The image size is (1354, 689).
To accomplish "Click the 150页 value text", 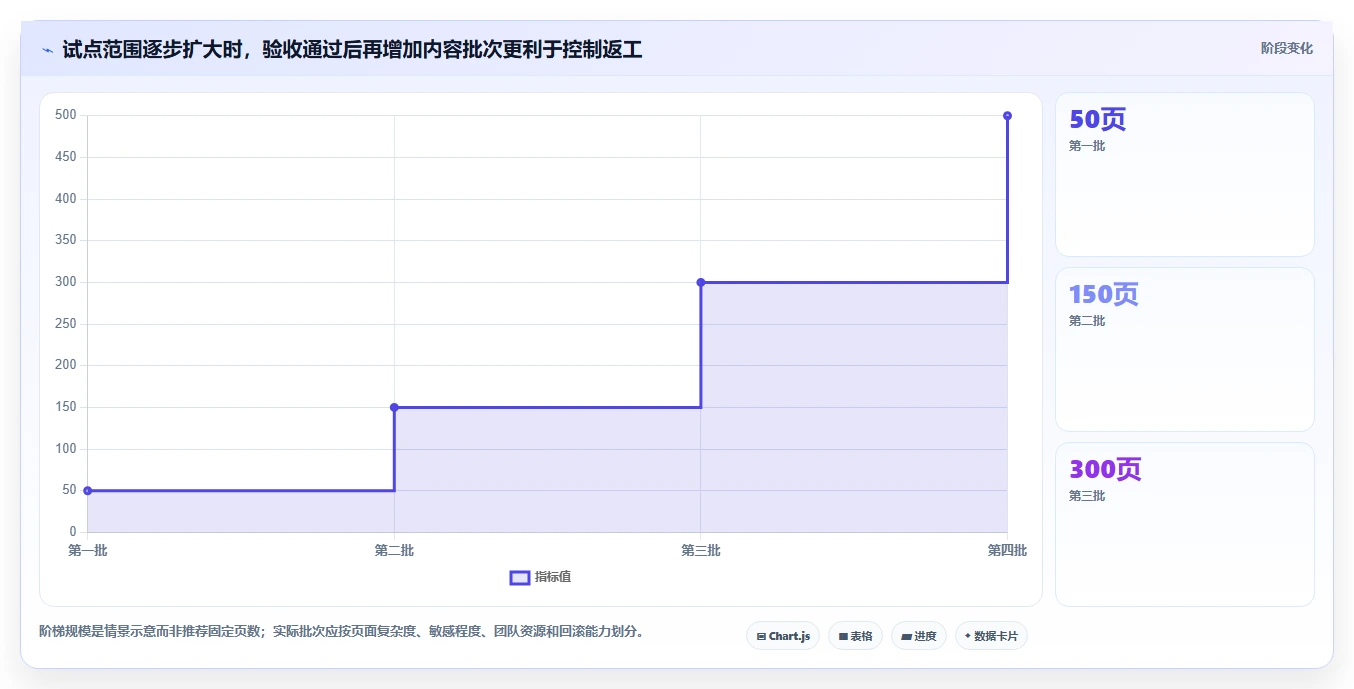I will tap(1104, 294).
